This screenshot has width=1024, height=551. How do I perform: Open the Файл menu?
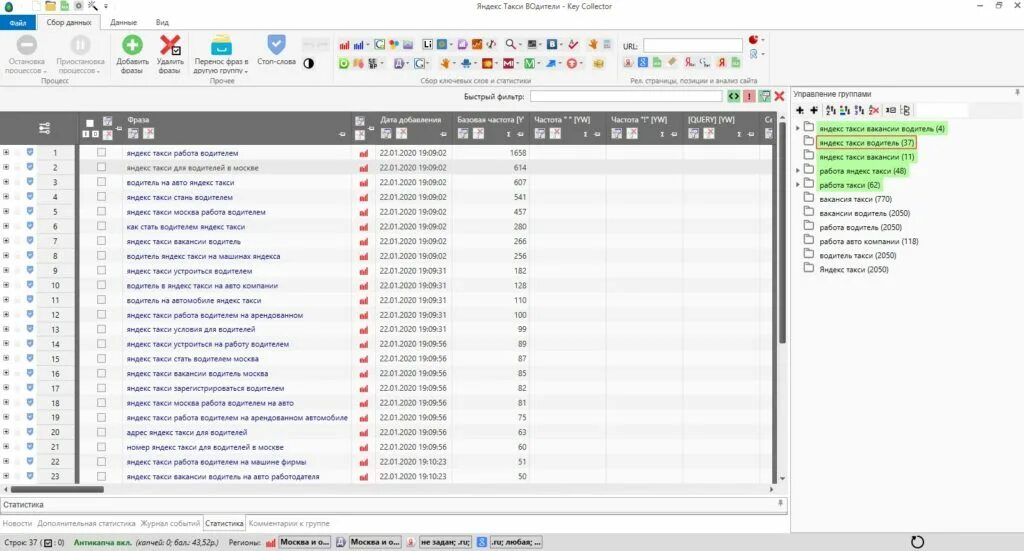[x=18, y=23]
